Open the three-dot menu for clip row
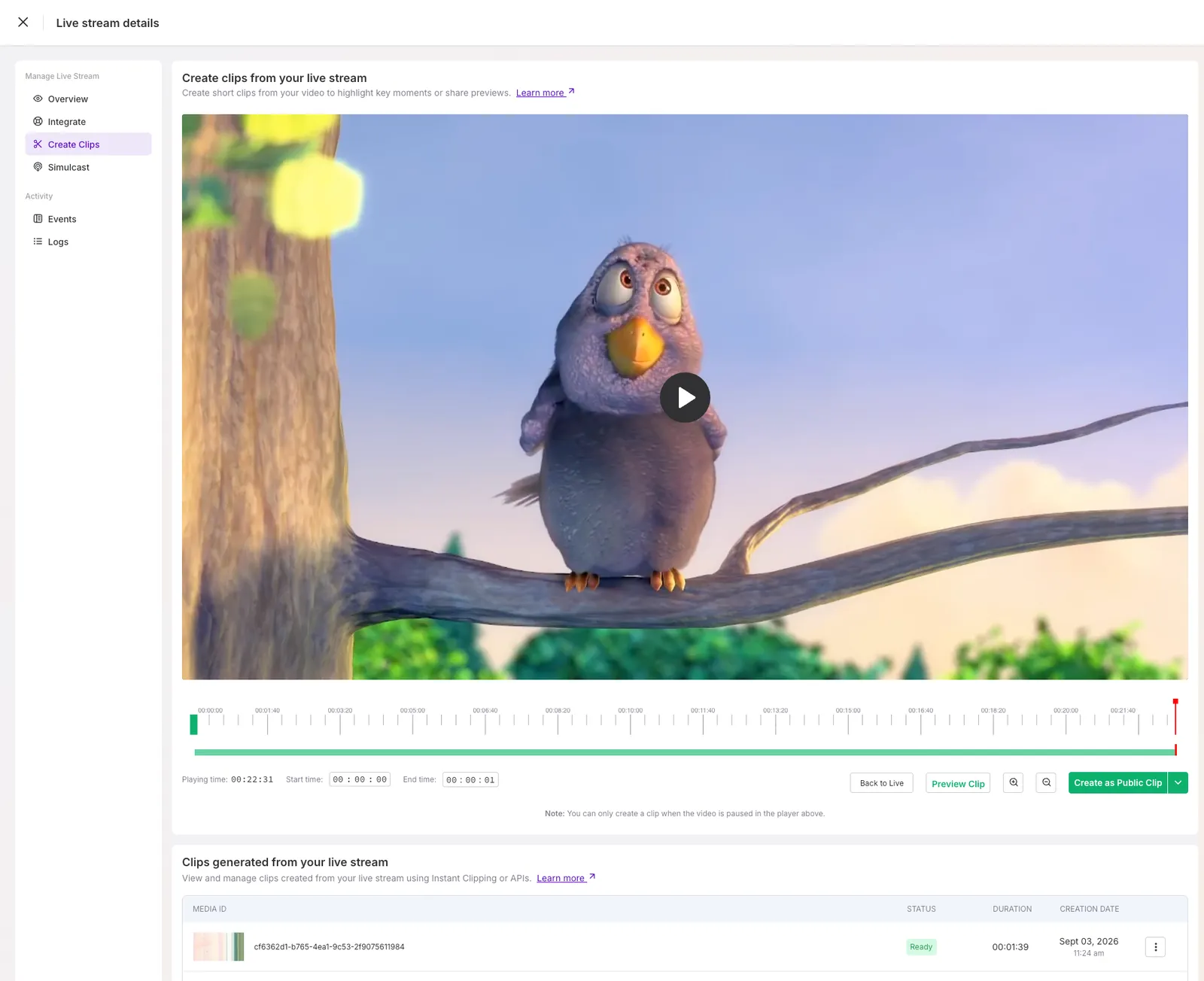1204x981 pixels. tap(1155, 947)
